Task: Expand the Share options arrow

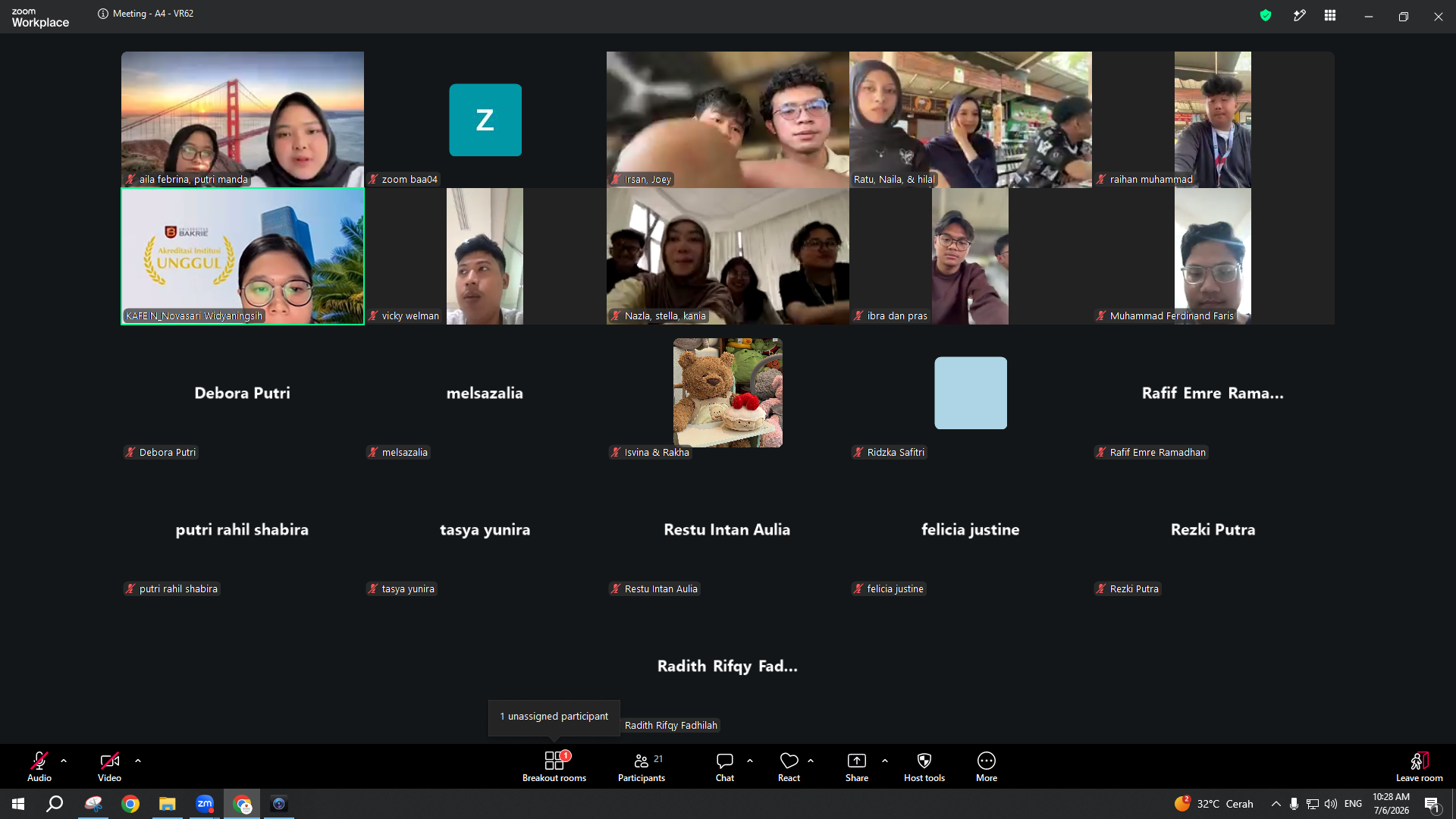Action: (885, 761)
